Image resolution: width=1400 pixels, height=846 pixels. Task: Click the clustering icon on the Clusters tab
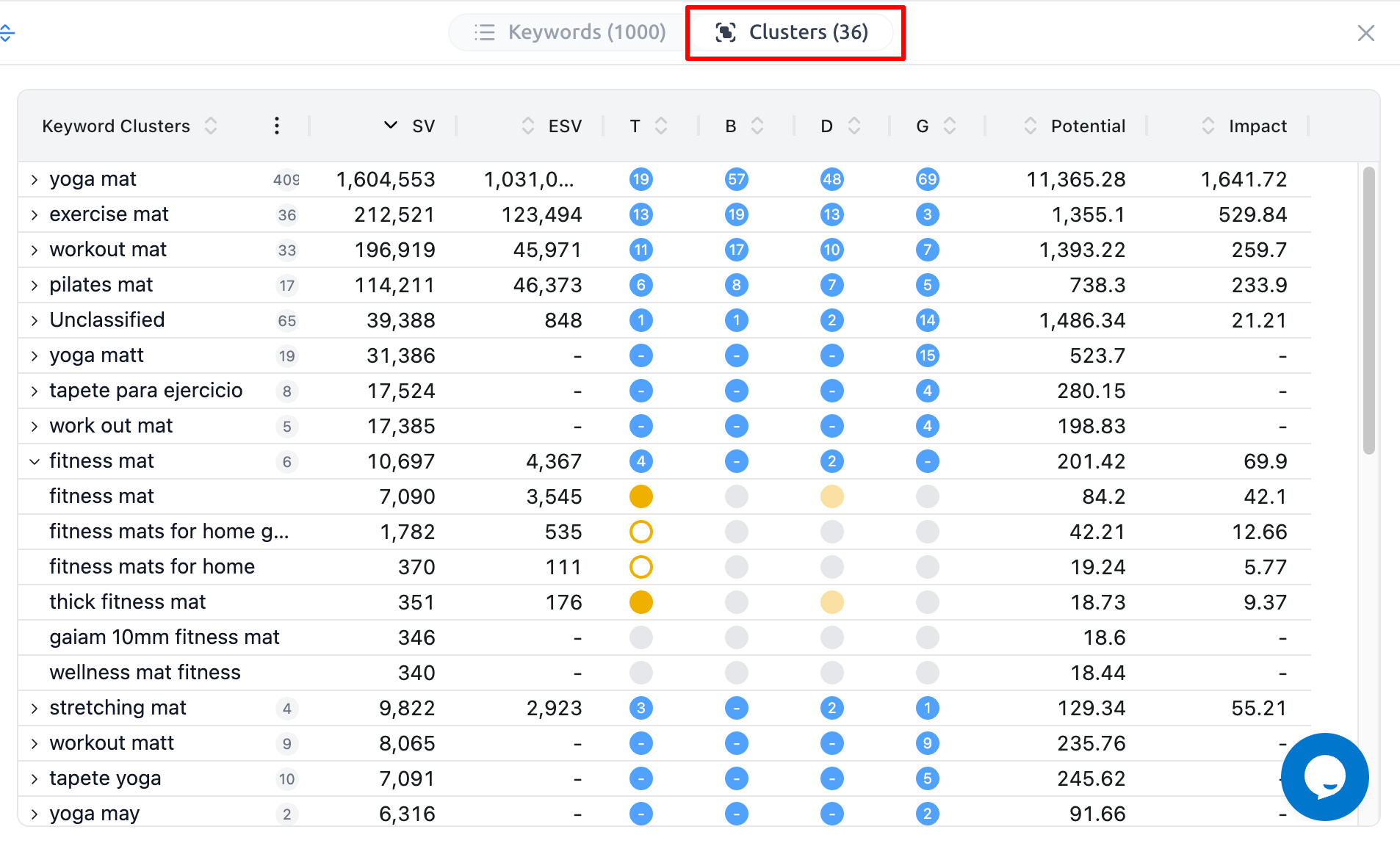click(726, 32)
